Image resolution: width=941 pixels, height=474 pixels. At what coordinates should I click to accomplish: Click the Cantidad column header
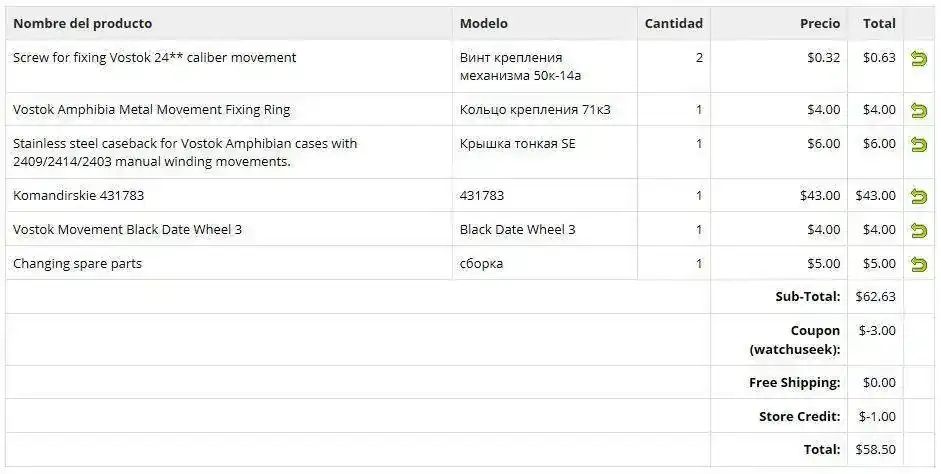tap(673, 23)
